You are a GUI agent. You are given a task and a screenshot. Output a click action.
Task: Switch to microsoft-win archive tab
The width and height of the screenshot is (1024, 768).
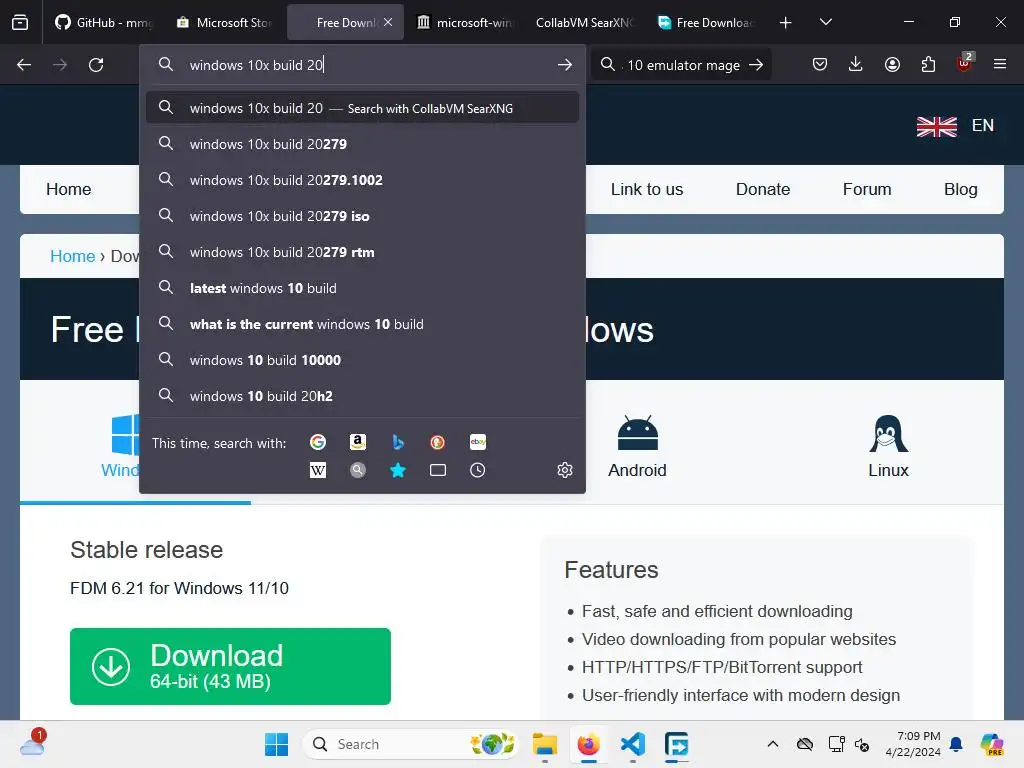[465, 22]
